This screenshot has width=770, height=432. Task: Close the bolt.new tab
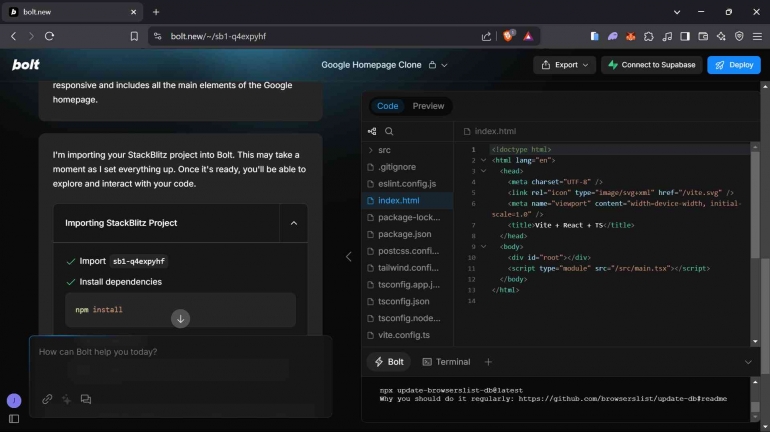pos(134,12)
